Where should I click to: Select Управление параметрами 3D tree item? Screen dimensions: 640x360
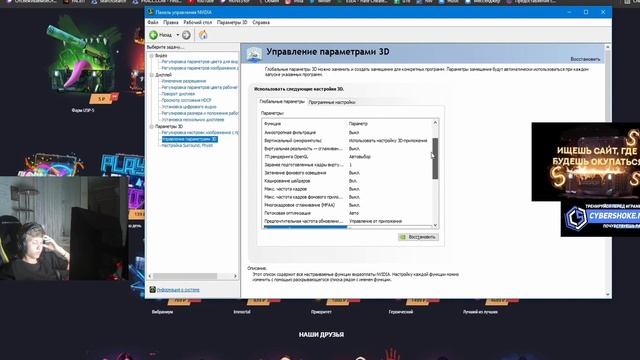coord(189,139)
